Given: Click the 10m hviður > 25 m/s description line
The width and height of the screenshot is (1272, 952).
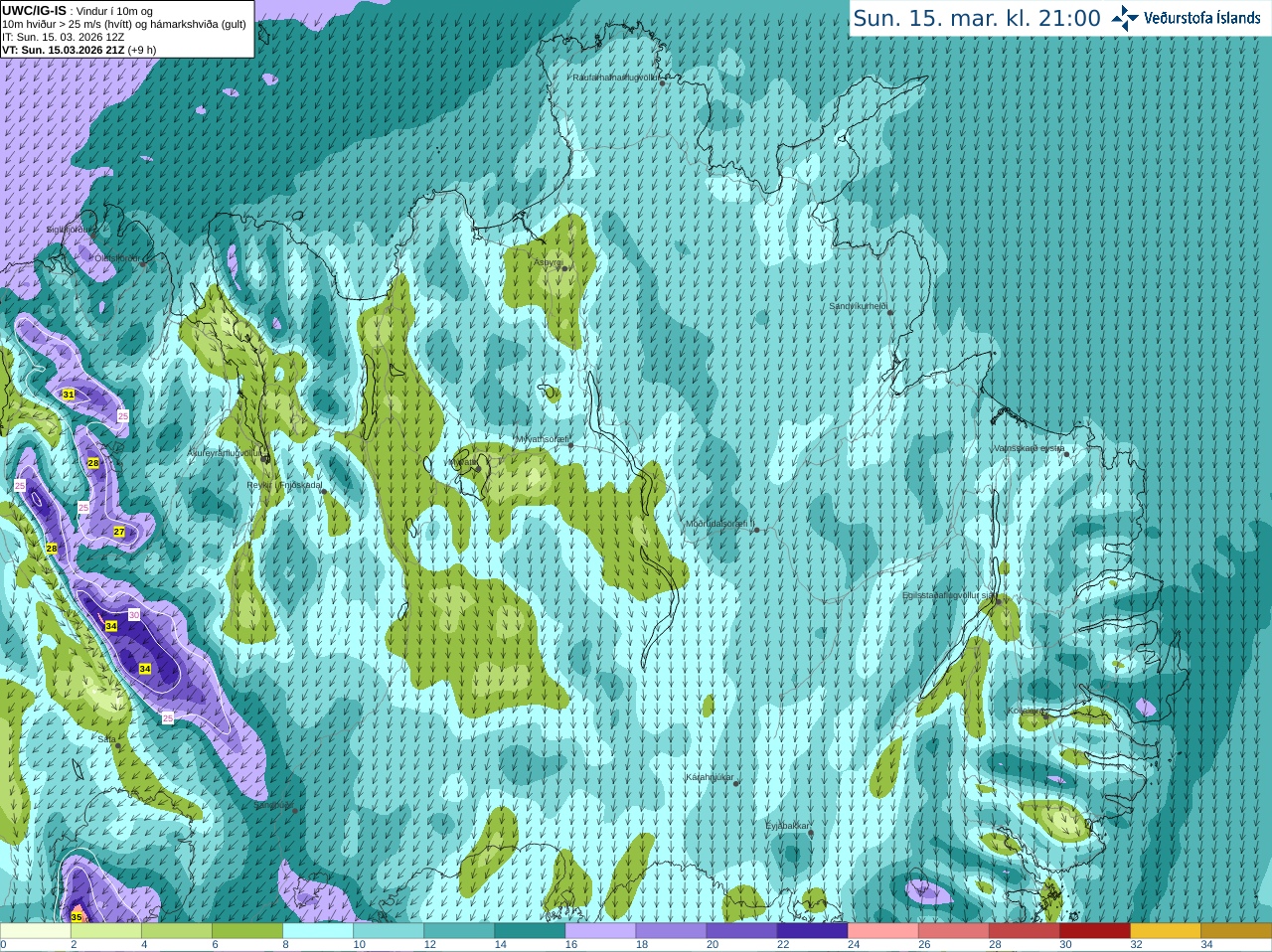Looking at the screenshot, I should [x=124, y=24].
